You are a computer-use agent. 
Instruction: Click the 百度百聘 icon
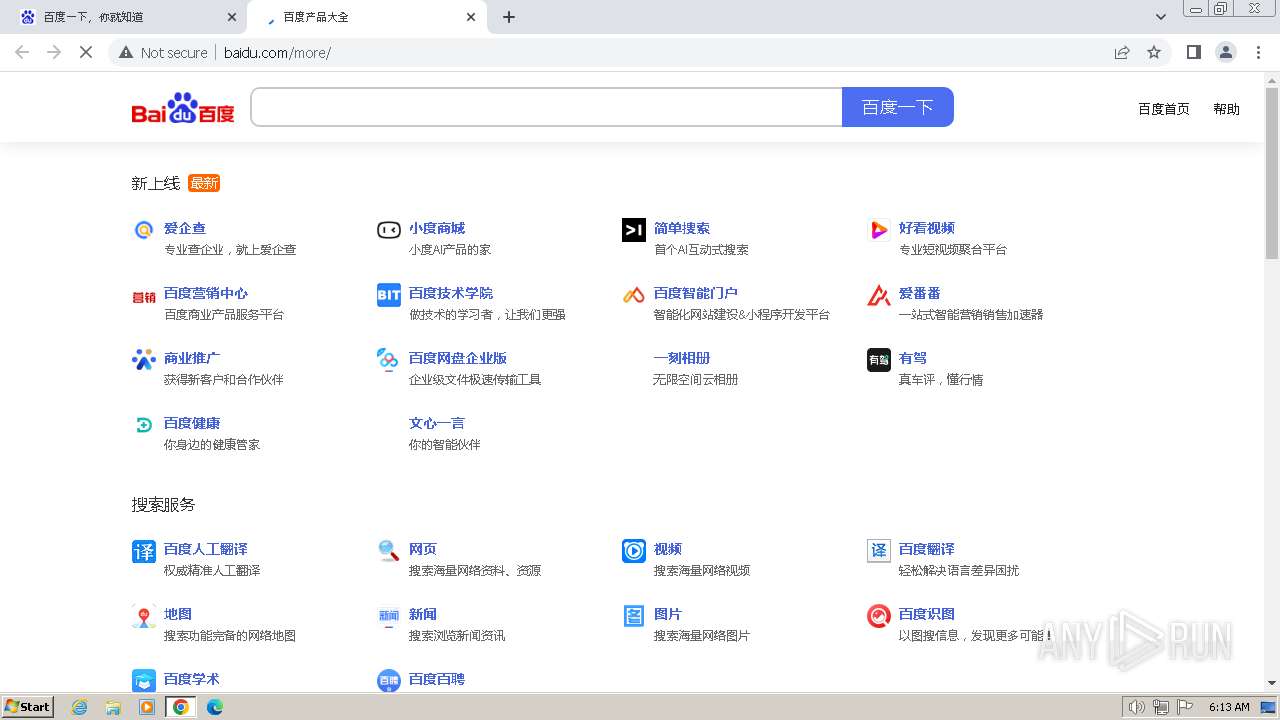(x=389, y=680)
